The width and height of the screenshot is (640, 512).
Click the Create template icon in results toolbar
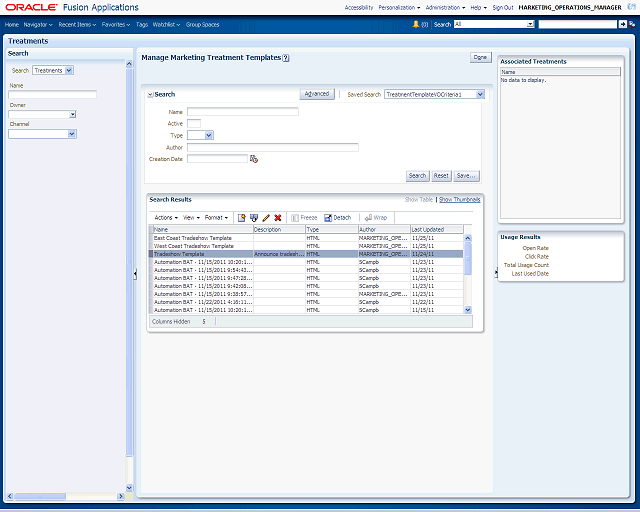tap(242, 218)
